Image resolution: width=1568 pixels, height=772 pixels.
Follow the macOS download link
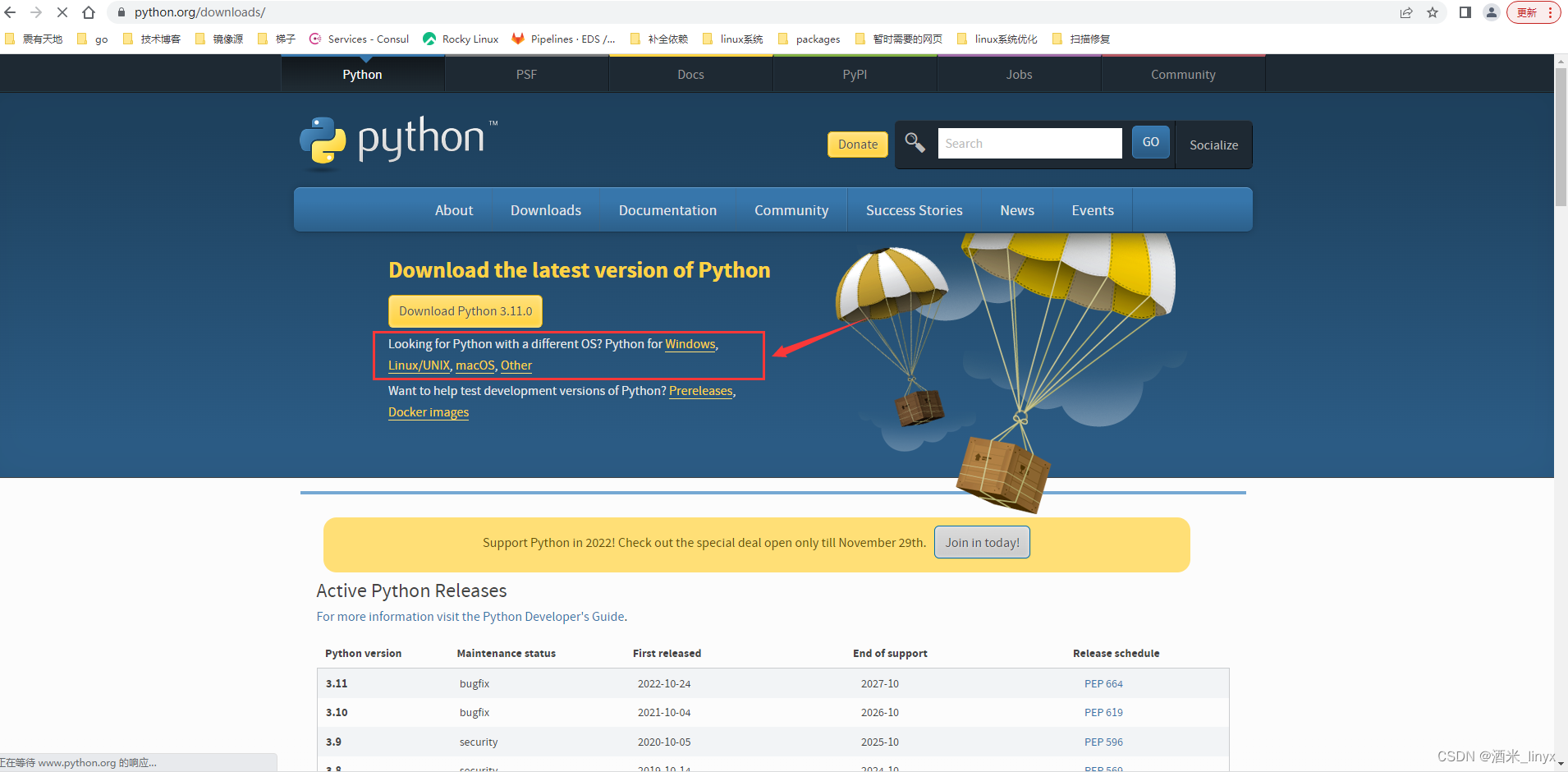tap(475, 365)
